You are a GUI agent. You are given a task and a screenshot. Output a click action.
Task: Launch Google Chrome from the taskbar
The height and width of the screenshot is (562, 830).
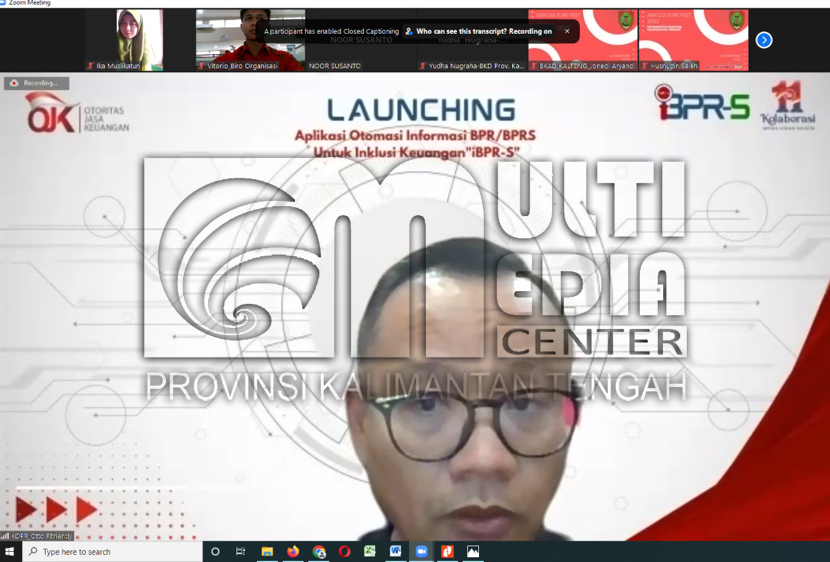point(319,551)
